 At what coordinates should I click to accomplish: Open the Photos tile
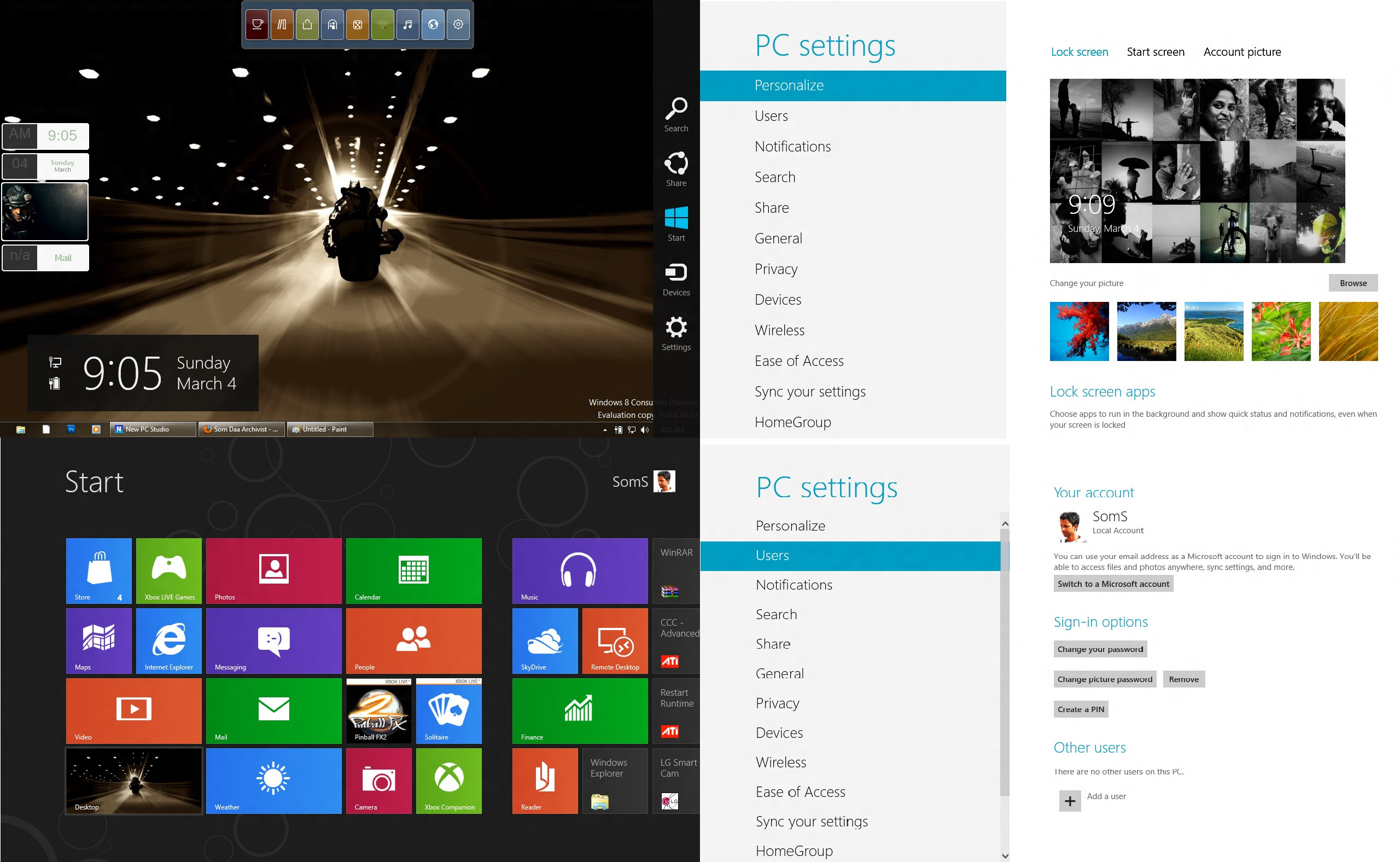[273, 570]
